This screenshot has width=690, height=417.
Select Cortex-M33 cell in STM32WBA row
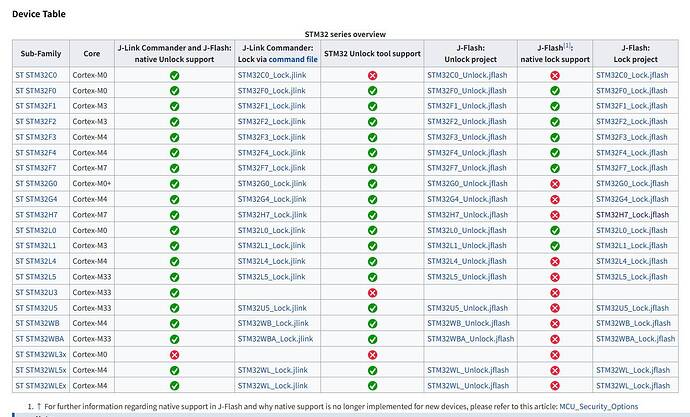point(92,339)
